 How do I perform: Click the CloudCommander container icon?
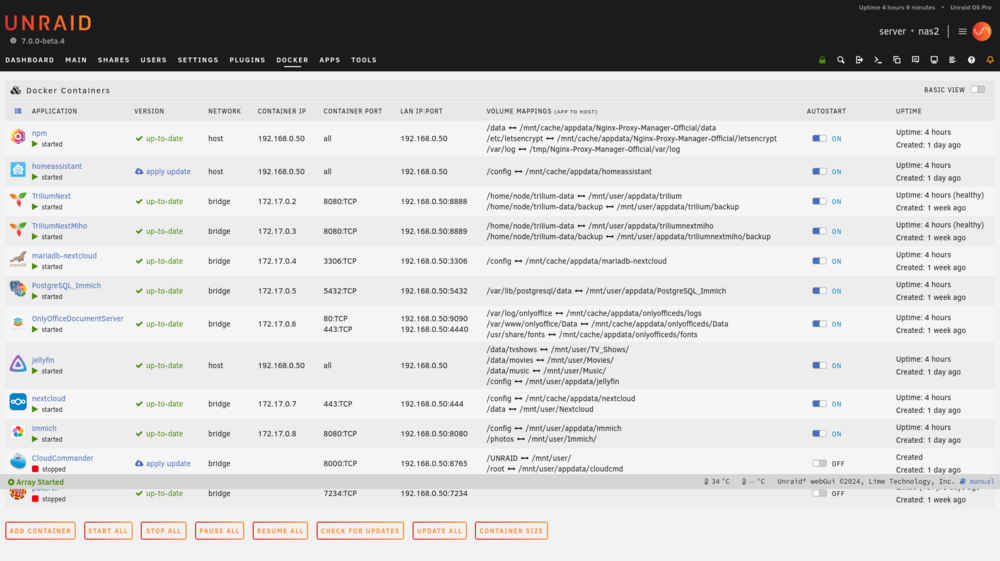coord(18,461)
